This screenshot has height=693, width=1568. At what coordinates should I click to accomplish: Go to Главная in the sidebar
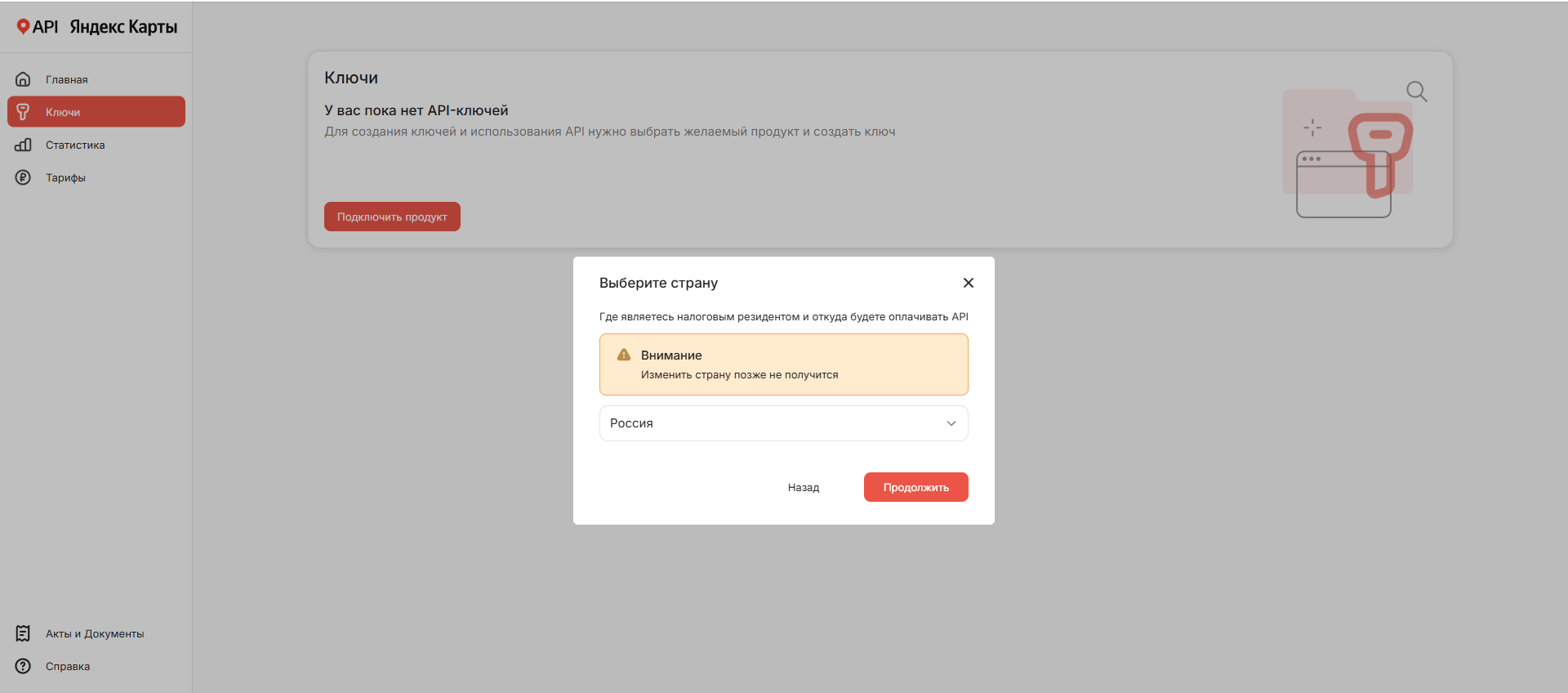(96, 79)
